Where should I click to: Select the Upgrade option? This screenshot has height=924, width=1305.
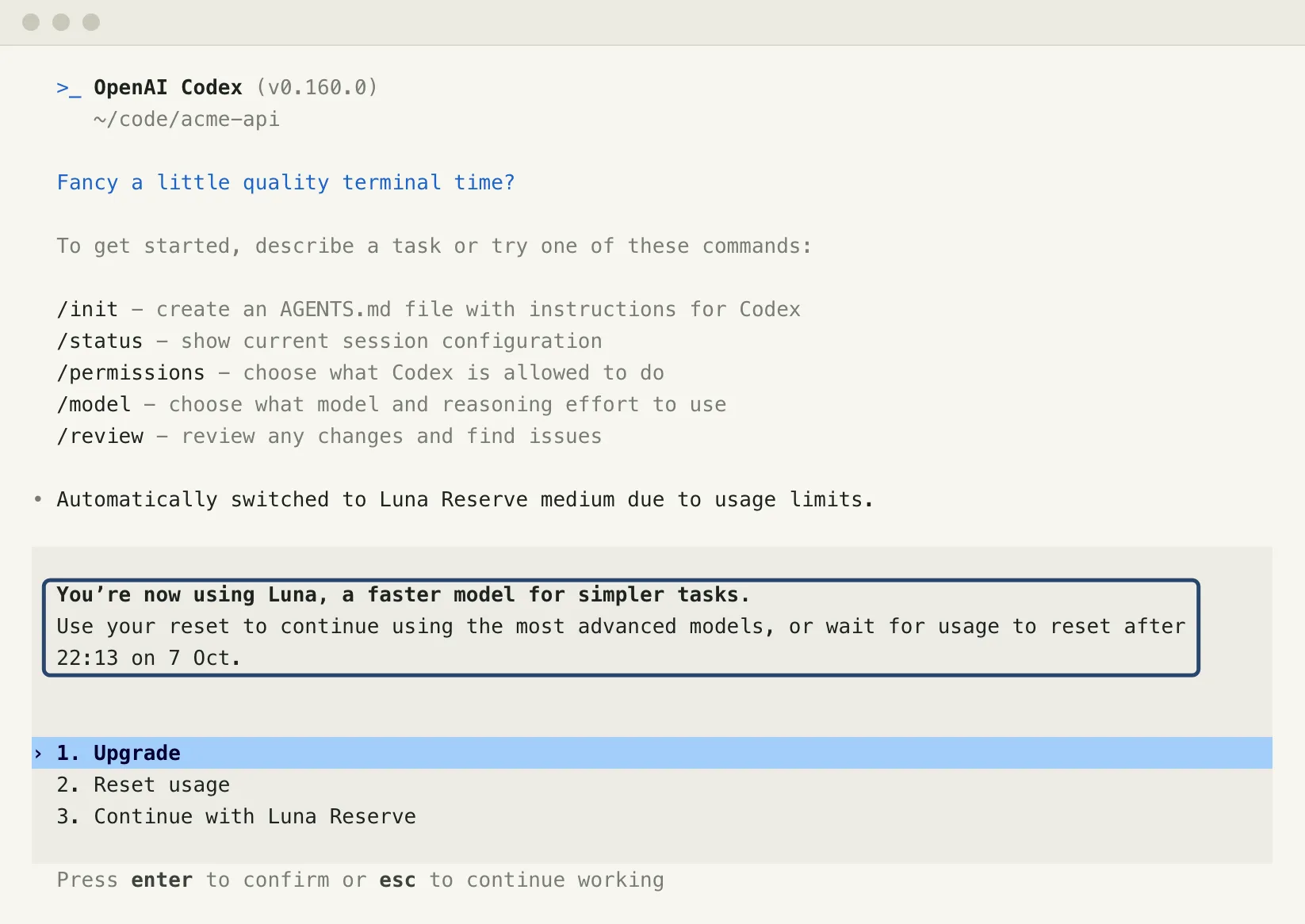pyautogui.click(x=652, y=753)
